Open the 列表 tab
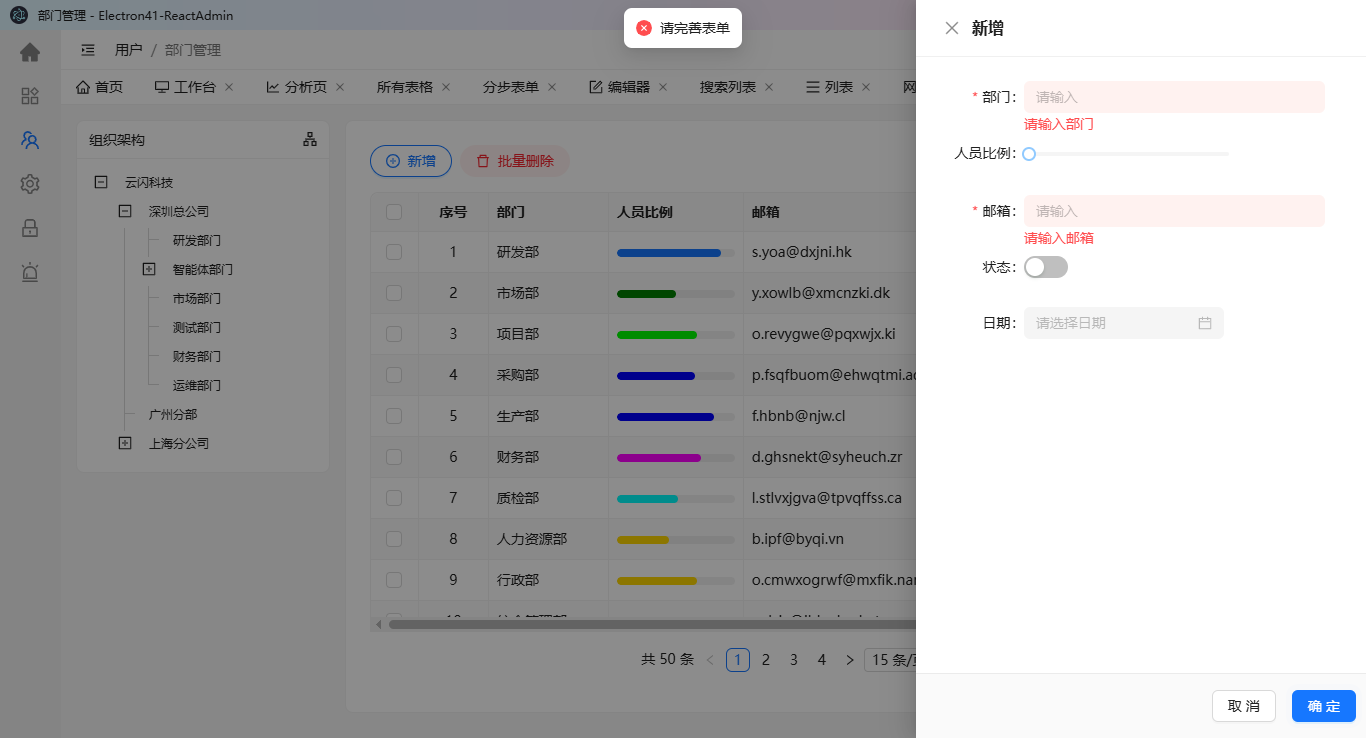The height and width of the screenshot is (738, 1366). tap(830, 87)
